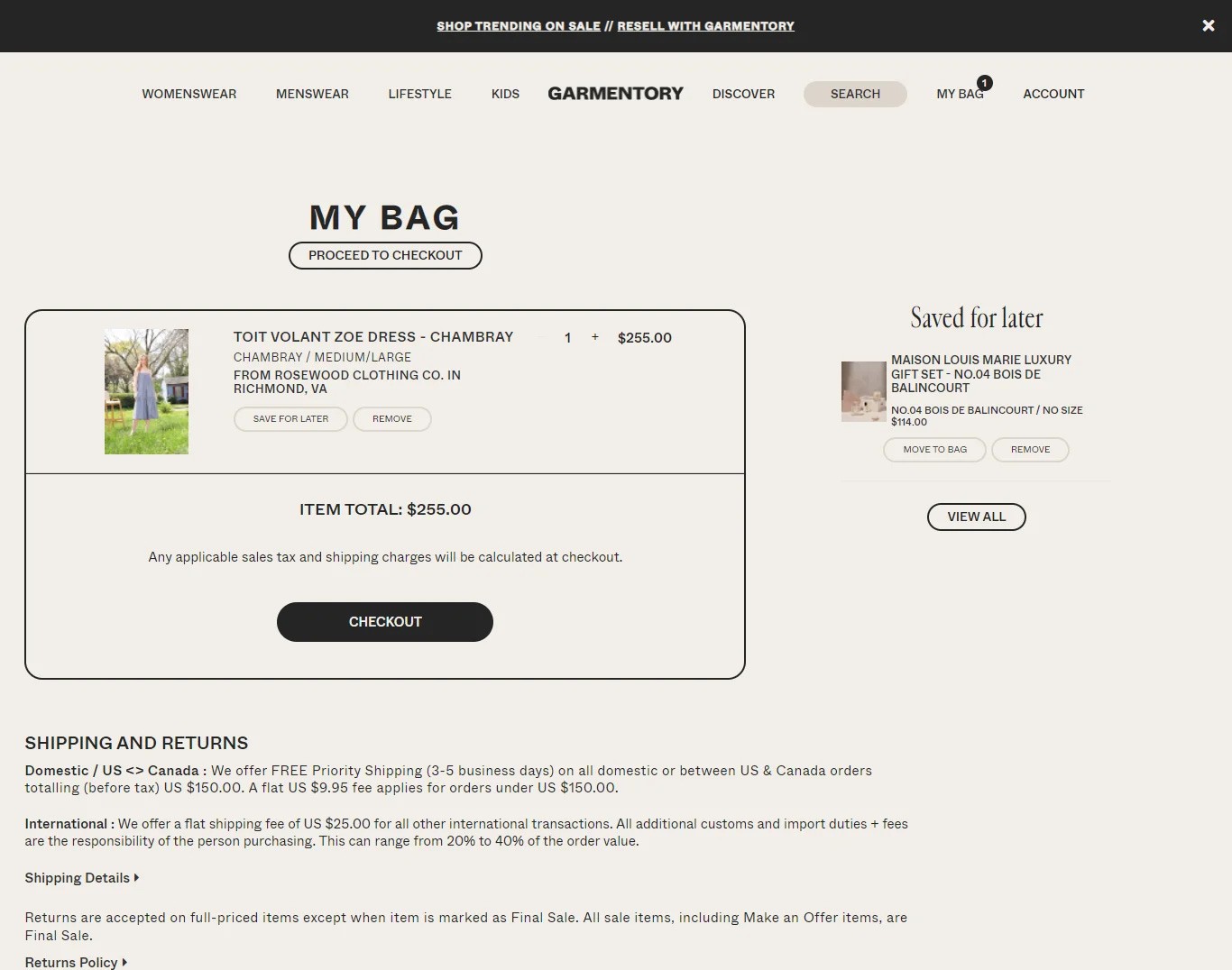
Task: Go to Garmentory home via logo
Action: [616, 94]
